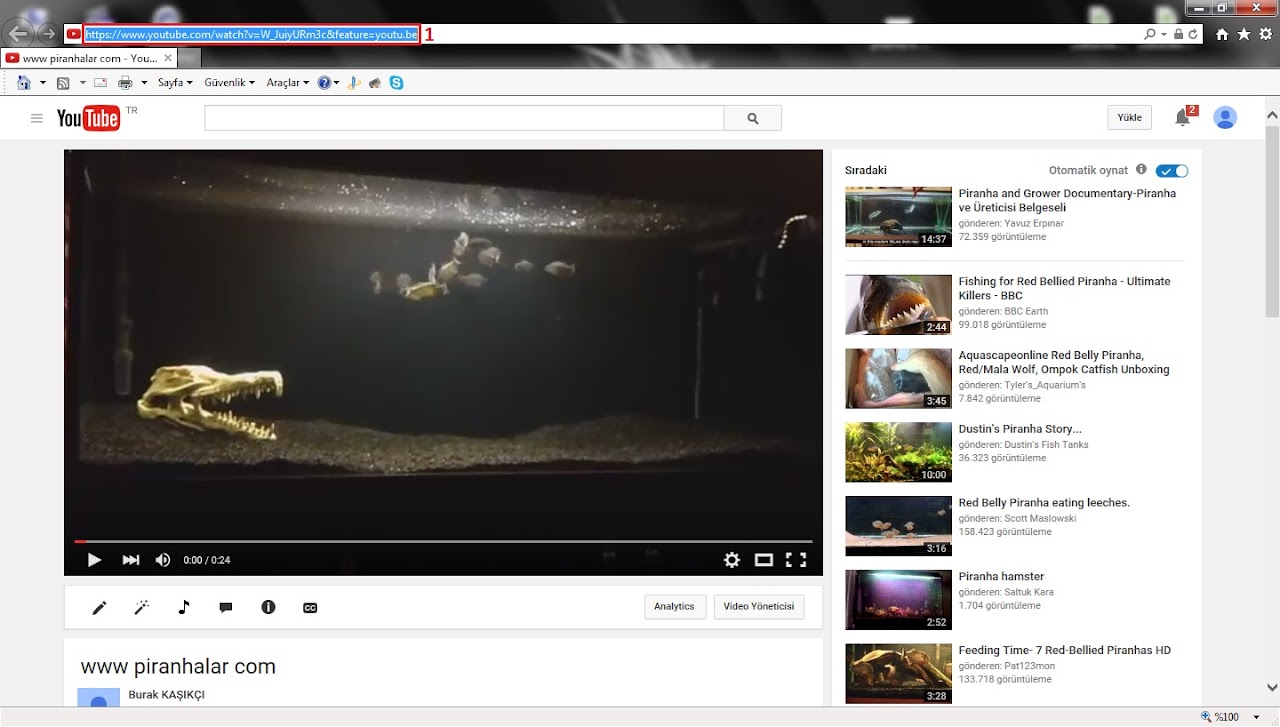Image resolution: width=1280 pixels, height=727 pixels.
Task: Click the address bar URL field
Action: 251,34
